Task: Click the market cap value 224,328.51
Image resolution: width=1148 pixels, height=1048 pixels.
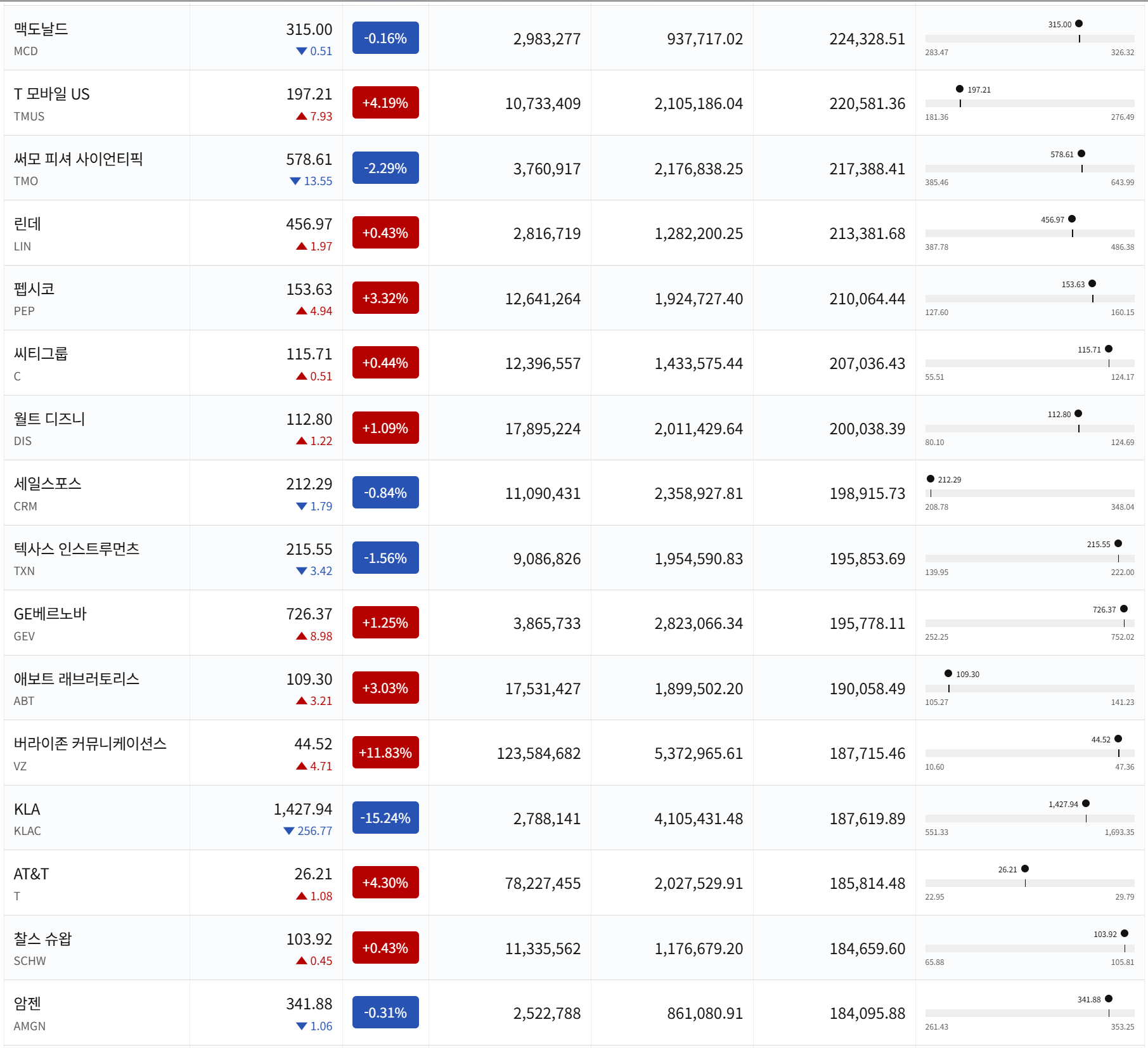Action: click(x=867, y=39)
